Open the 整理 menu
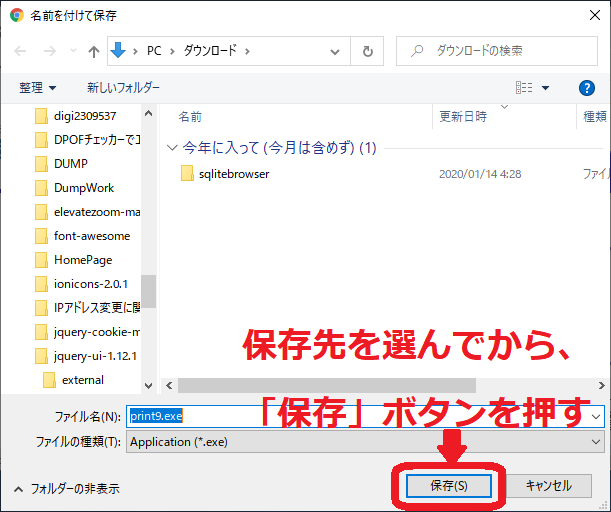The image size is (611, 512). (37, 88)
